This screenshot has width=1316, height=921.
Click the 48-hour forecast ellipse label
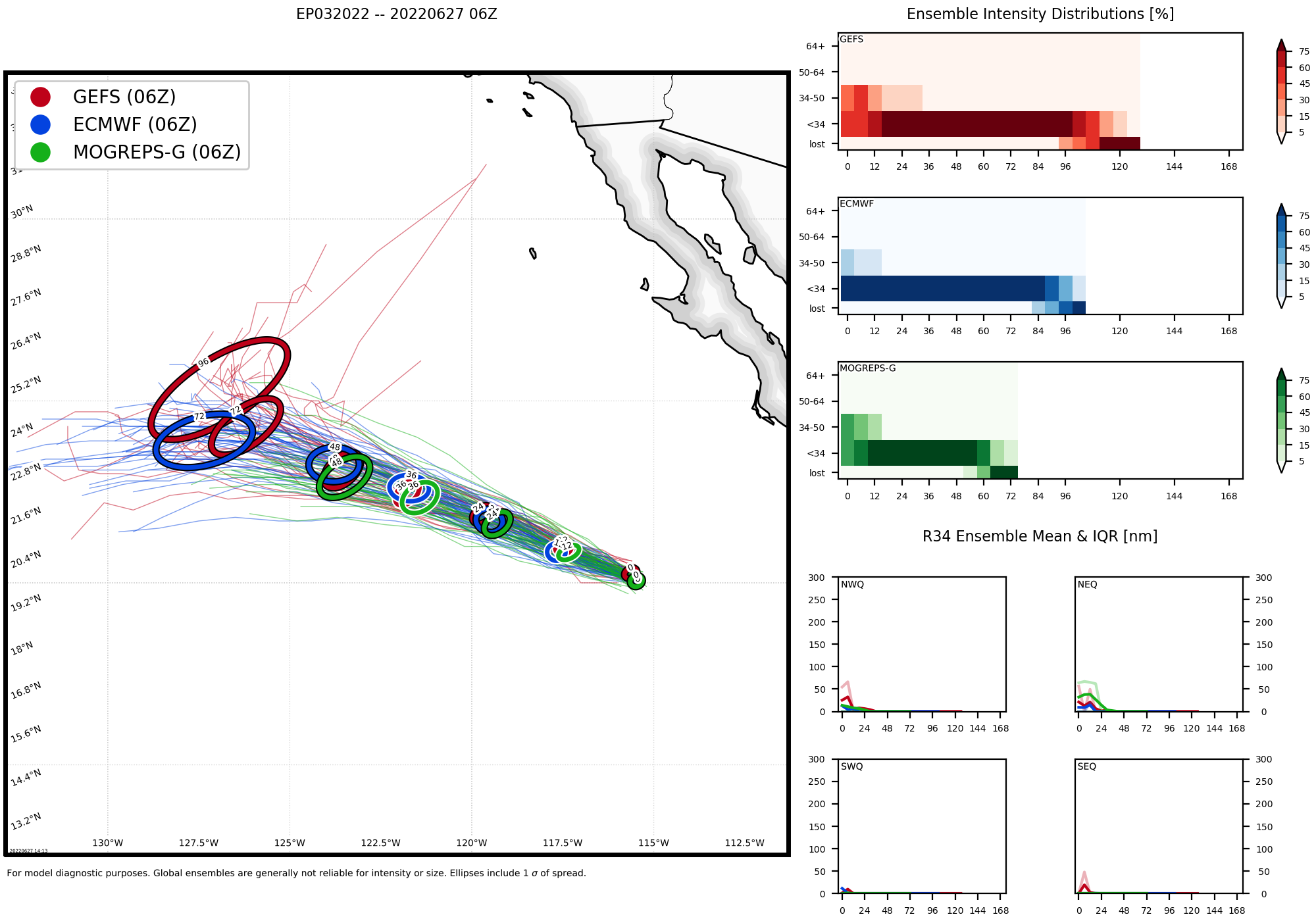335,447
